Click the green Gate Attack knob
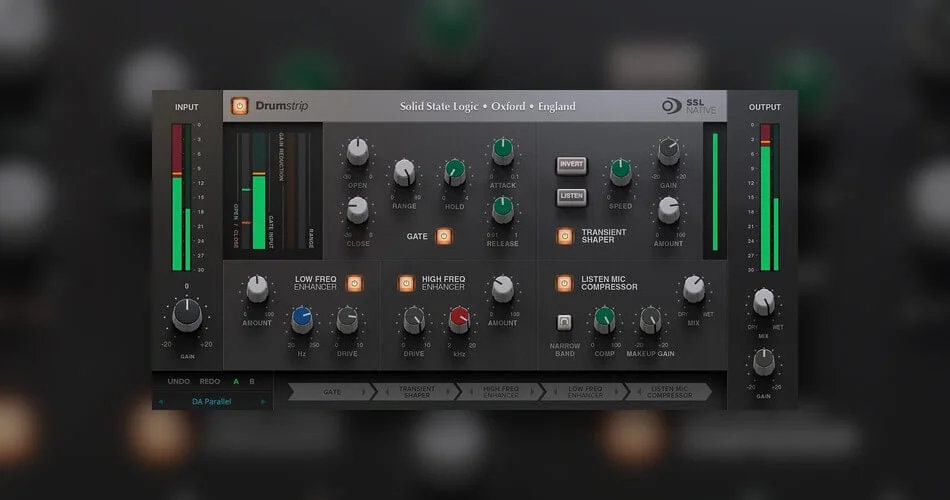The height and width of the screenshot is (500, 950). tap(502, 152)
